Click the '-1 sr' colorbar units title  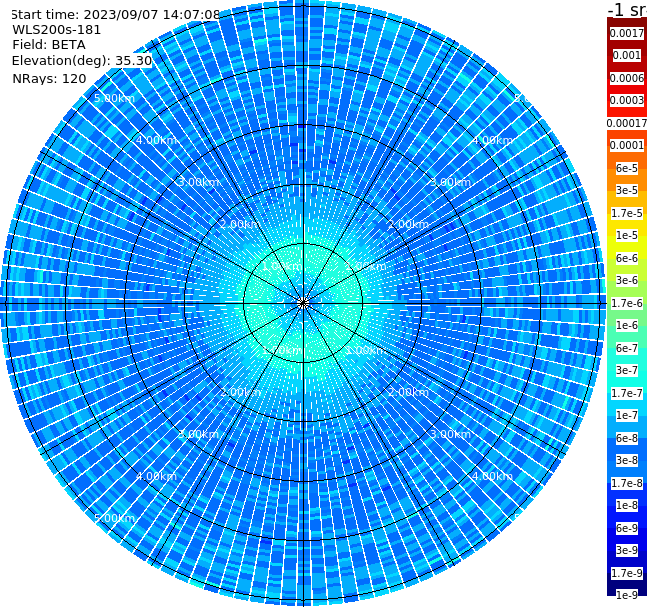coord(627,9)
